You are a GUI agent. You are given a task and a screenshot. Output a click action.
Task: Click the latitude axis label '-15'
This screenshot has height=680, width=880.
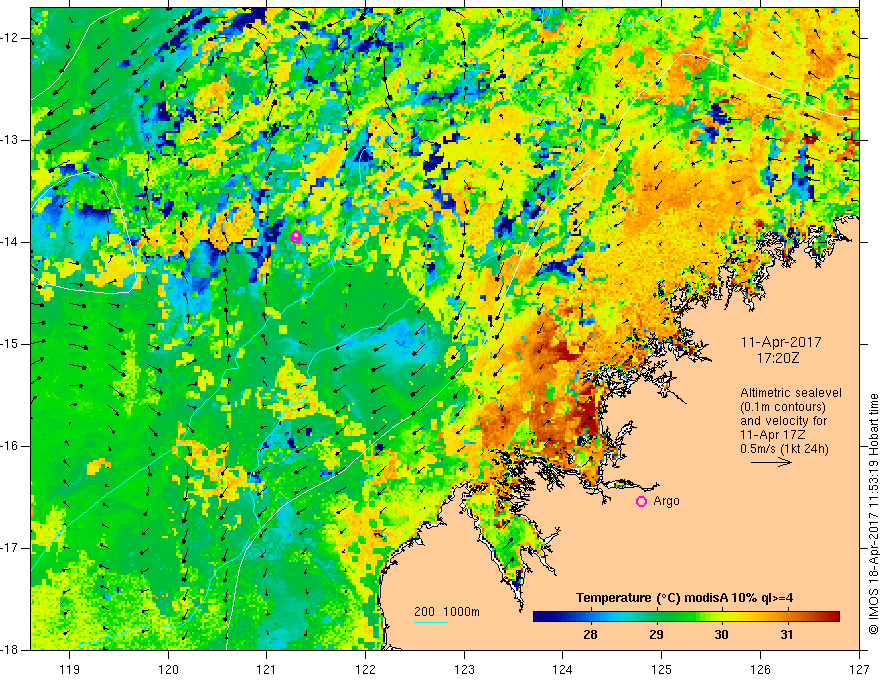(x=10, y=344)
